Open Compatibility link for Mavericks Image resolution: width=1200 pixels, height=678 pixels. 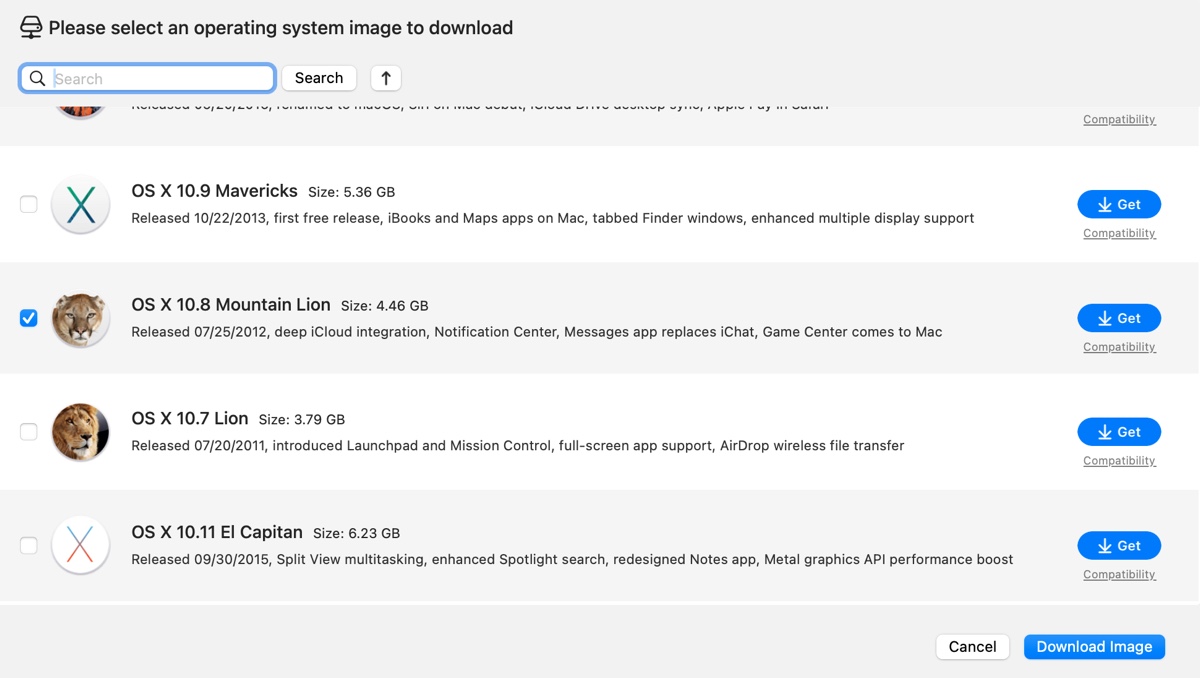1119,233
